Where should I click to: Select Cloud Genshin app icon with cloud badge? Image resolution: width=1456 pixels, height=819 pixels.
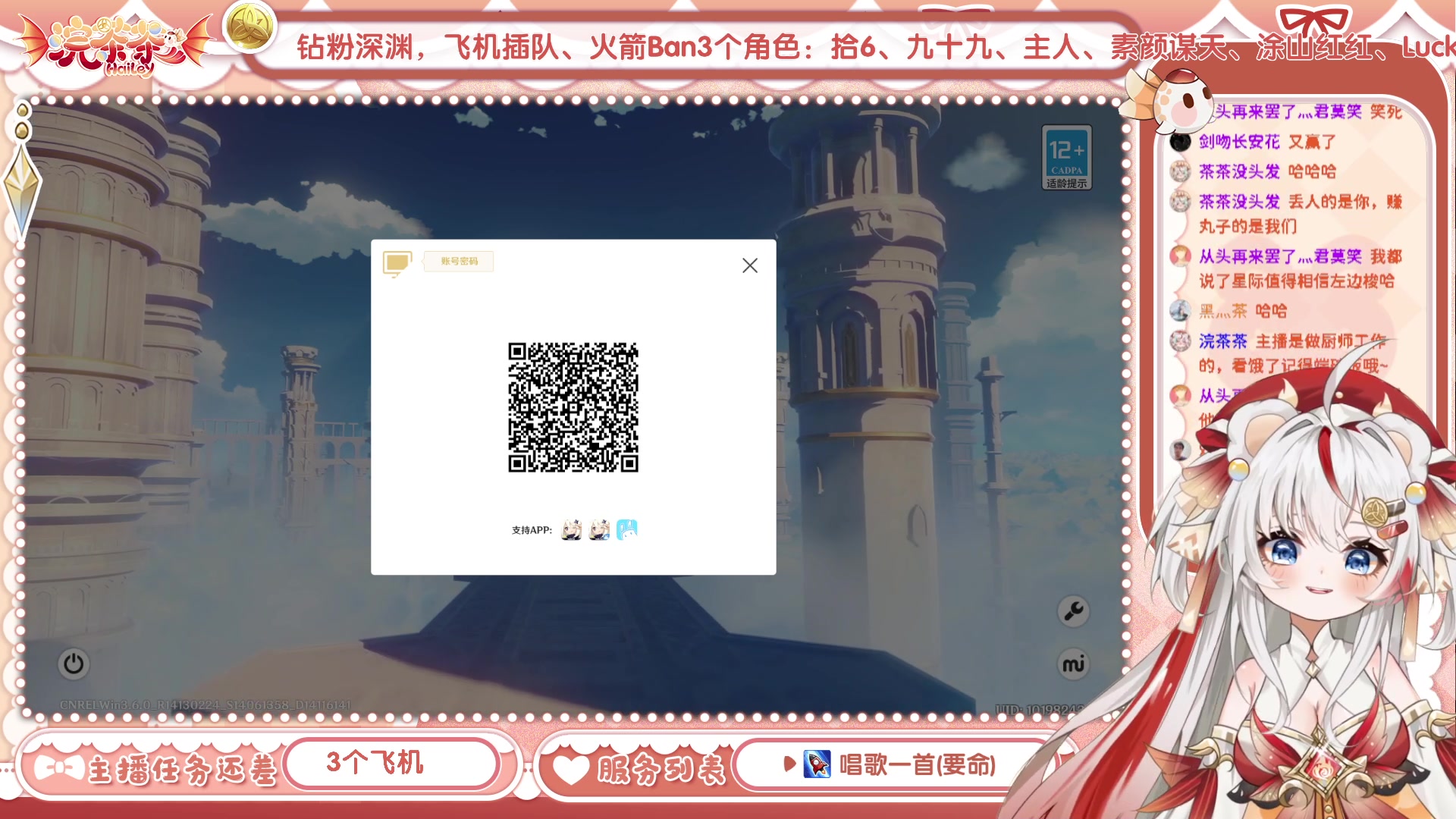click(600, 529)
